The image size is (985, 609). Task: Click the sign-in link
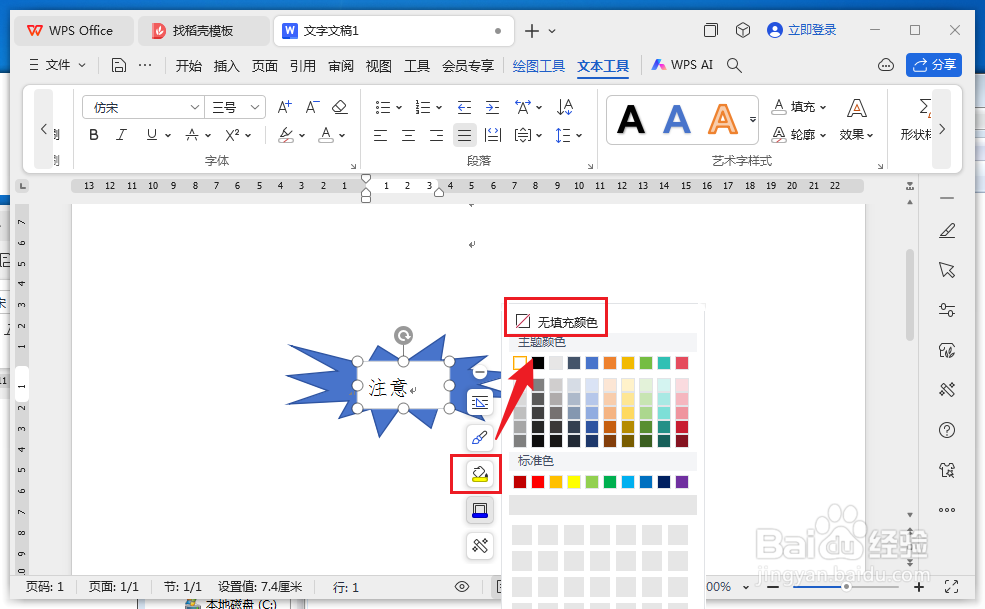(x=802, y=30)
